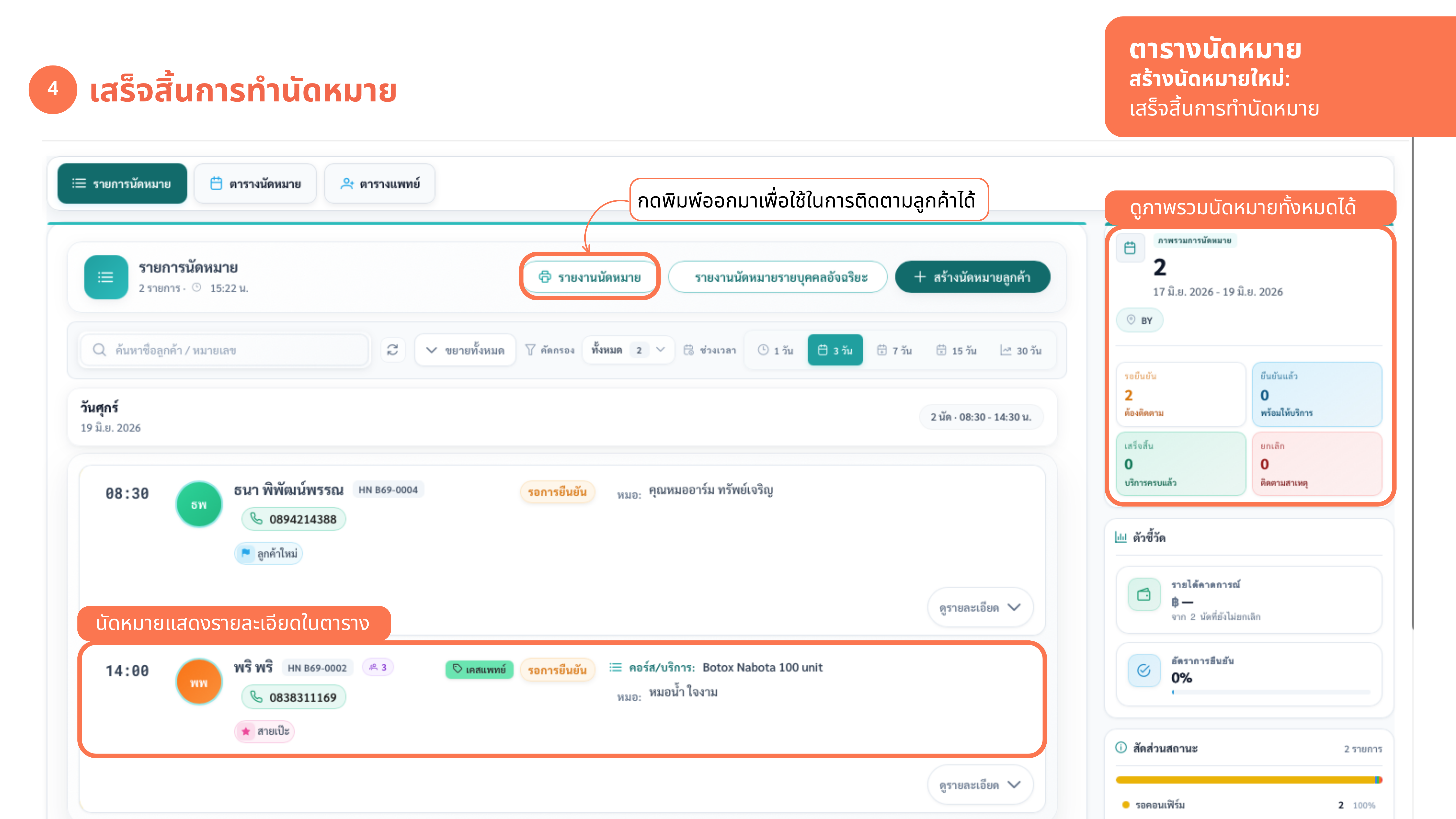Open the ทั้งหมด filter dropdown
The width and height of the screenshot is (1456, 819).
(x=628, y=350)
